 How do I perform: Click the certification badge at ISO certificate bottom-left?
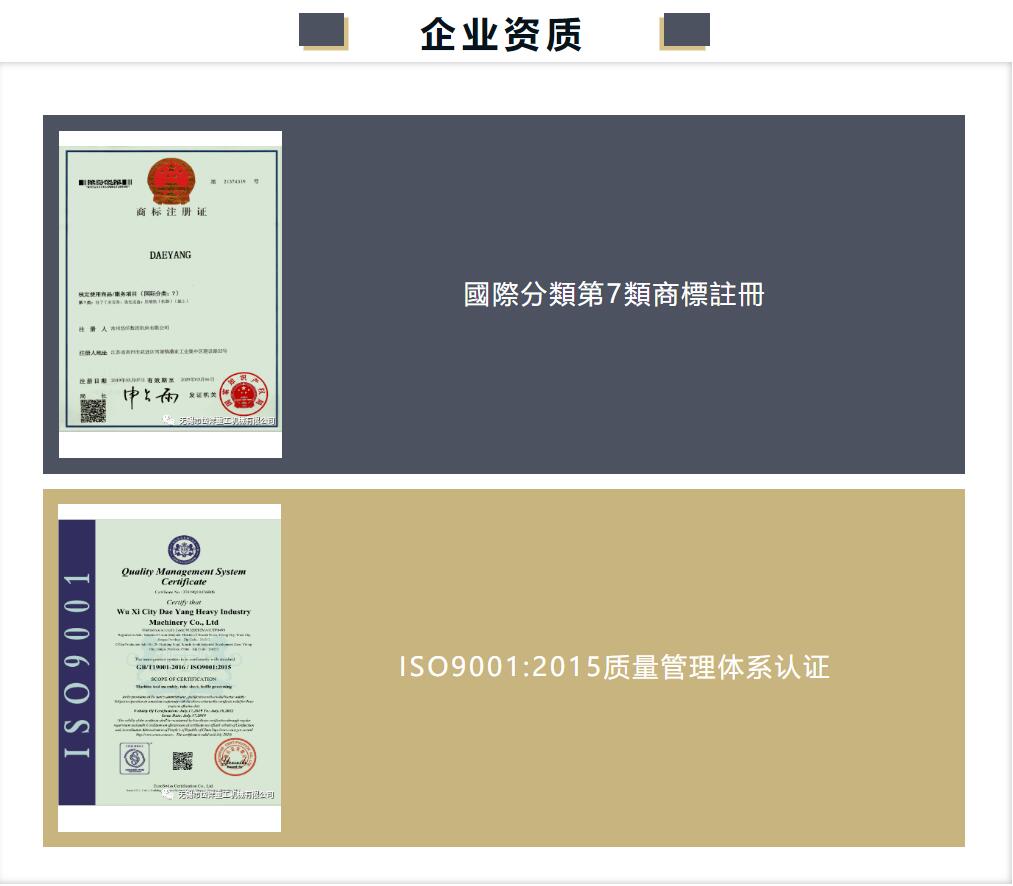[133, 759]
